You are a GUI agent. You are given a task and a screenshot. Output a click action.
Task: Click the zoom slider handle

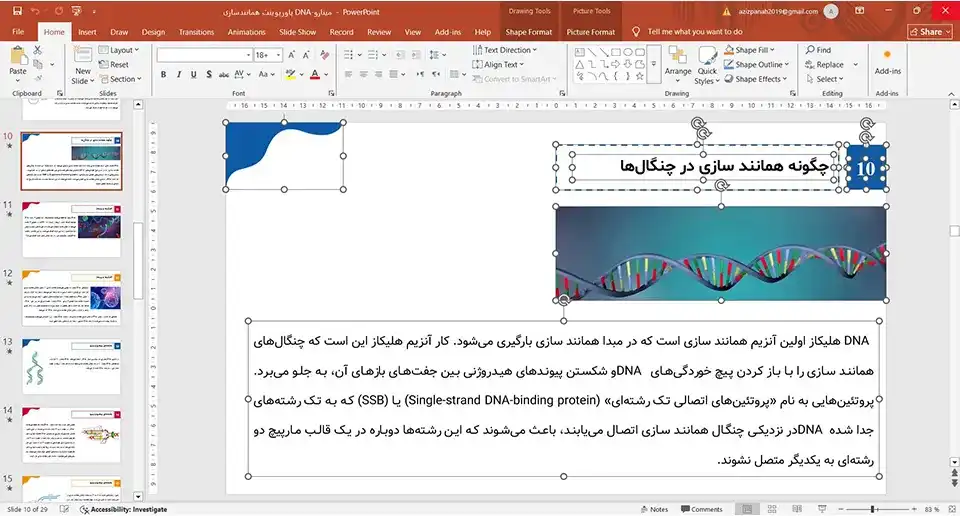click(x=872, y=509)
